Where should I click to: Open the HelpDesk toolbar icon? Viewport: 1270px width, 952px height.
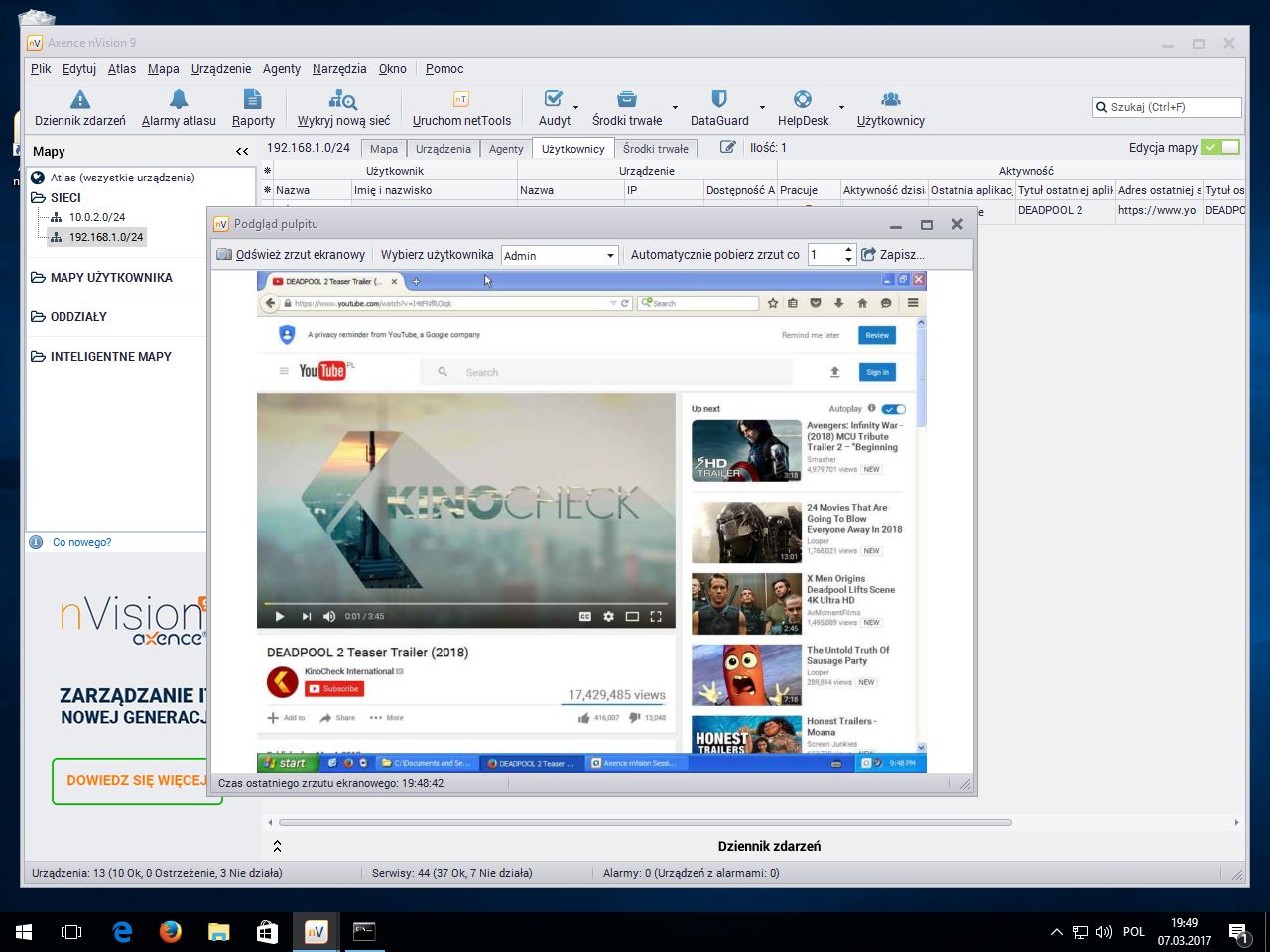point(803,99)
